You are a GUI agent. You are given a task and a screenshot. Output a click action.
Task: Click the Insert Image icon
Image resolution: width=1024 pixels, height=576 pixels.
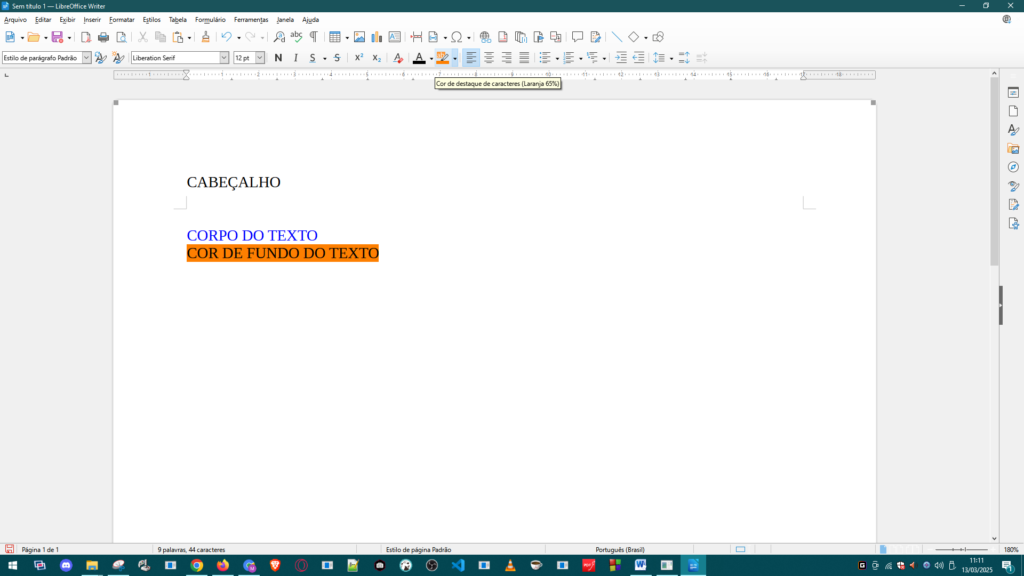[360, 37]
